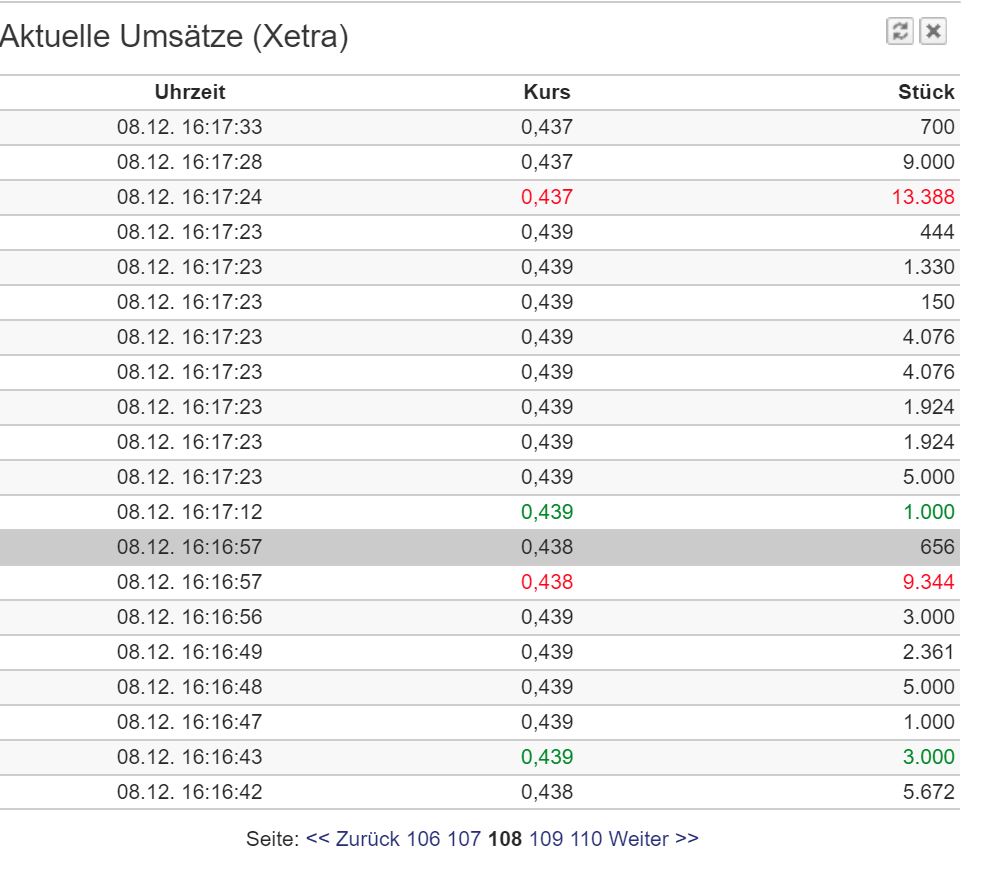The width and height of the screenshot is (992, 891).
Task: Select the highlighted row with 656 Stück
Action: (480, 547)
